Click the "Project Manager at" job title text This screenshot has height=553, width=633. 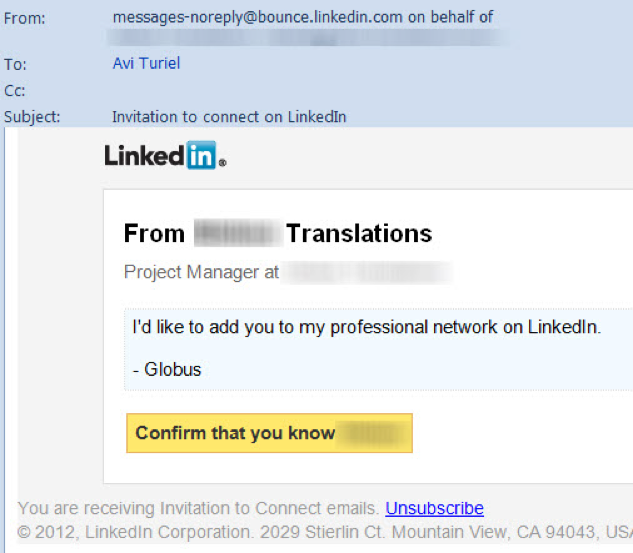(x=201, y=272)
